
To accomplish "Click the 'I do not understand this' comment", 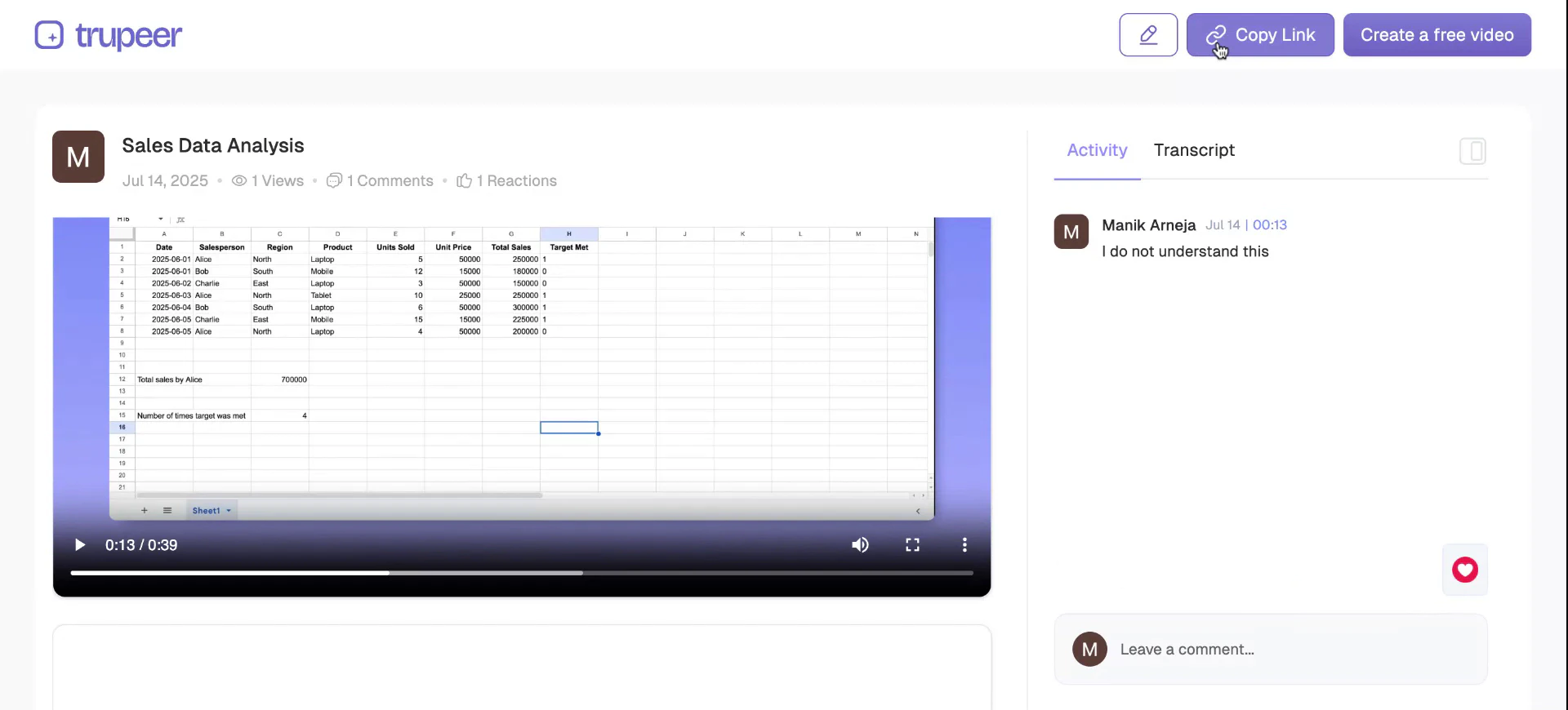I will coord(1185,251).
